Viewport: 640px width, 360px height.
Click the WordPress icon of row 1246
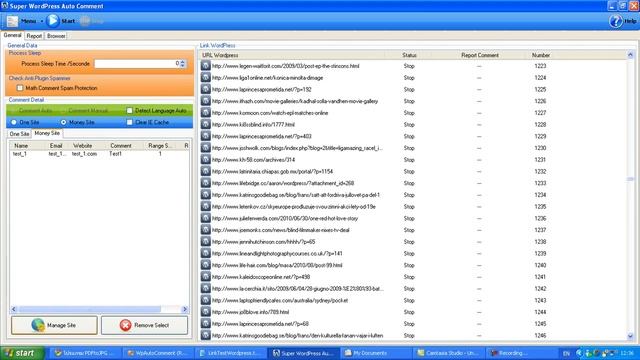(206, 335)
